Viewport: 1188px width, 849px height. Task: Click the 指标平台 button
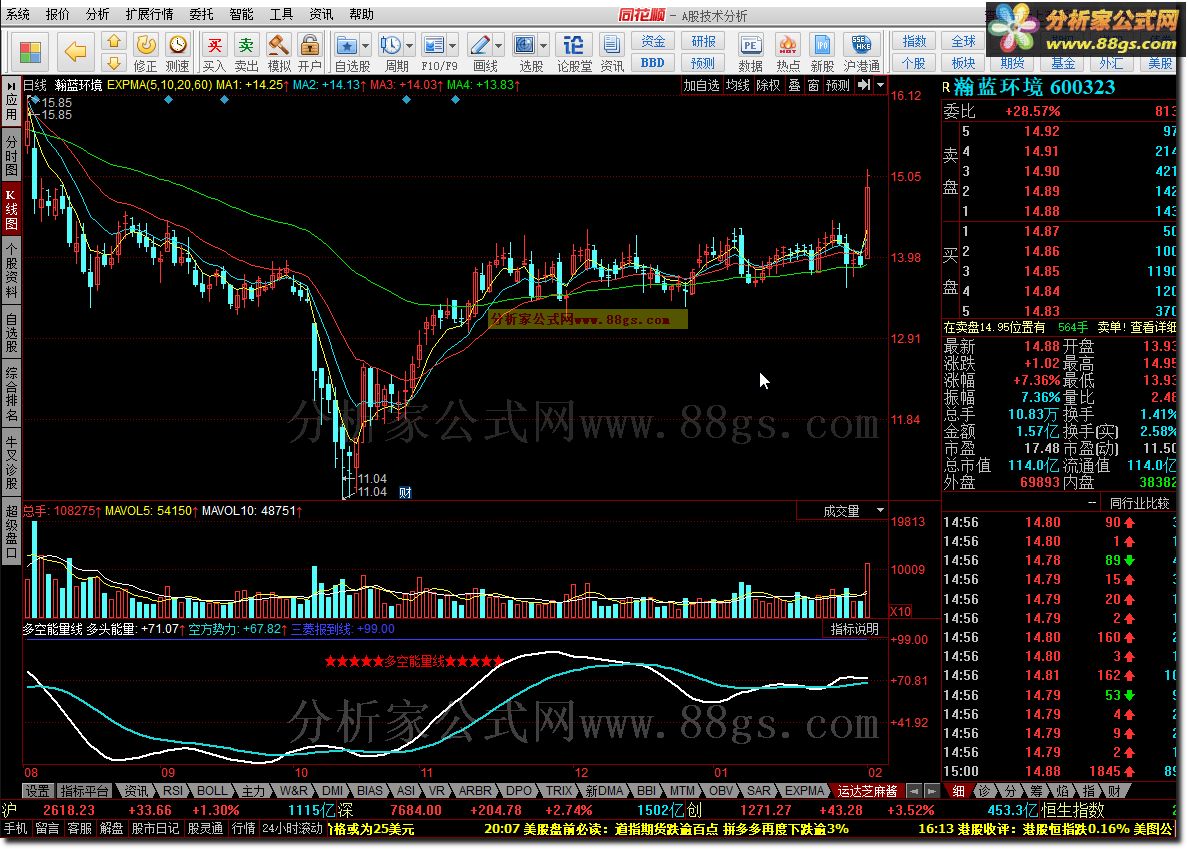[84, 791]
